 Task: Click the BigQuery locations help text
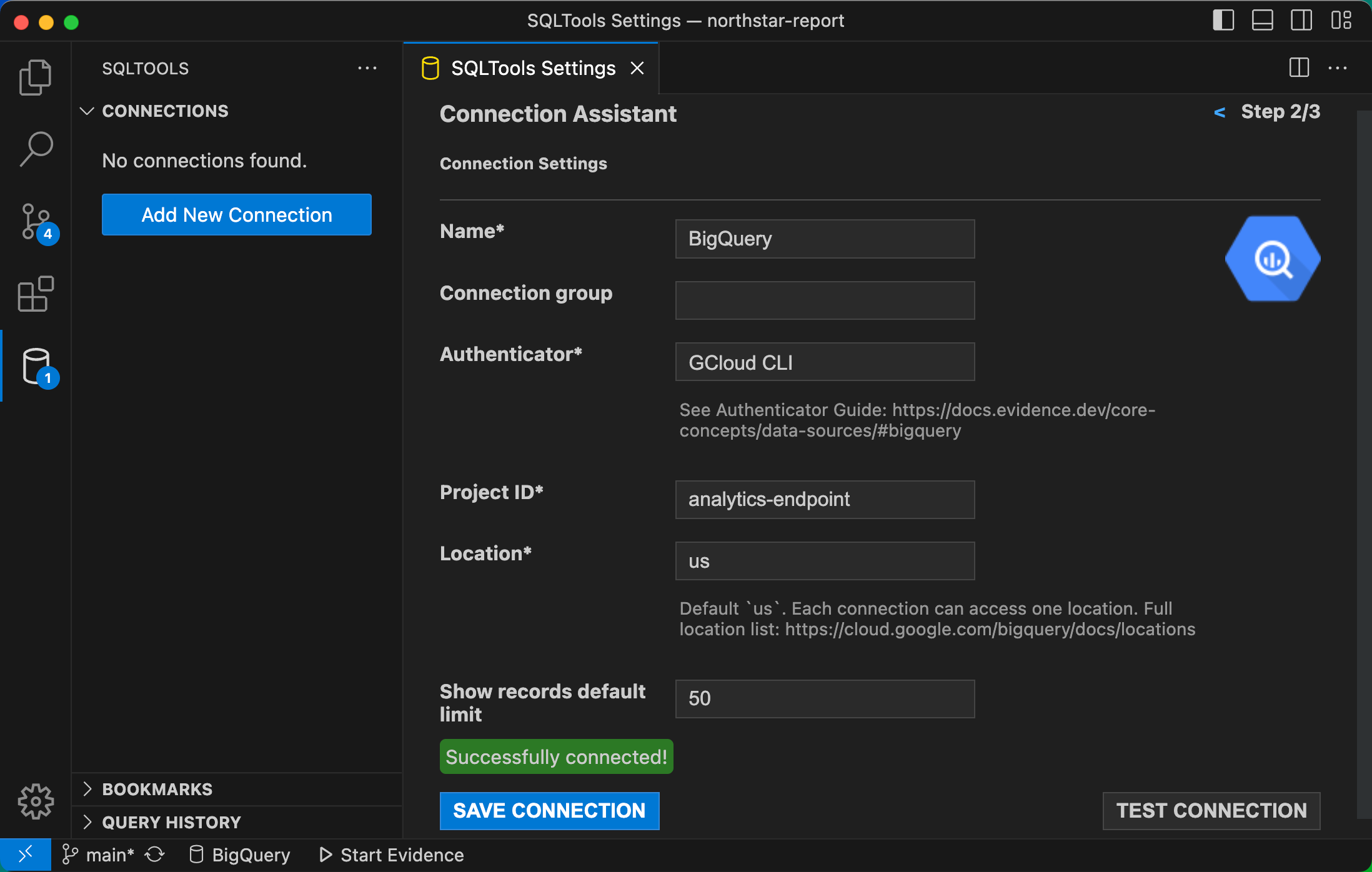pos(938,619)
